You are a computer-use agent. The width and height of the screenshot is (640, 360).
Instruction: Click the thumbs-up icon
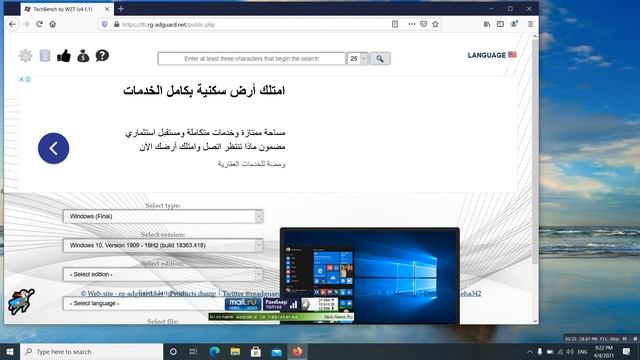tap(64, 56)
